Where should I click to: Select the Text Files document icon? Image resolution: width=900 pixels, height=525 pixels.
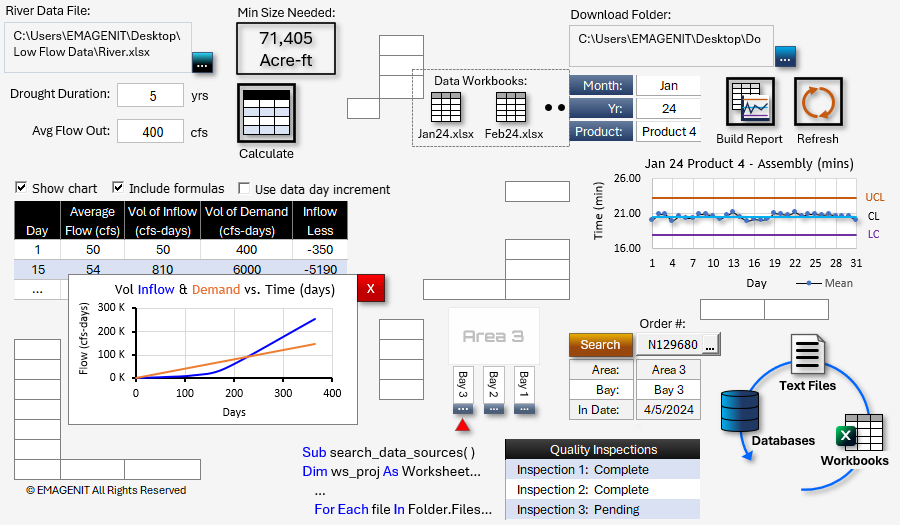[x=806, y=356]
